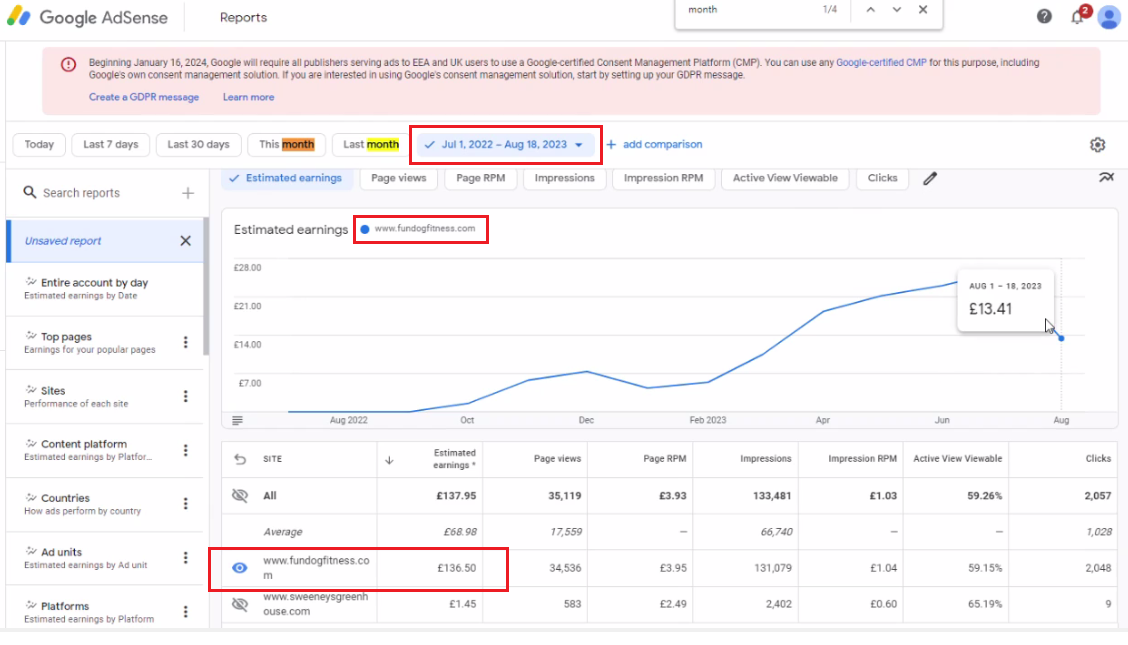Open Entire account by day report
1128x645 pixels.
tap(105, 288)
